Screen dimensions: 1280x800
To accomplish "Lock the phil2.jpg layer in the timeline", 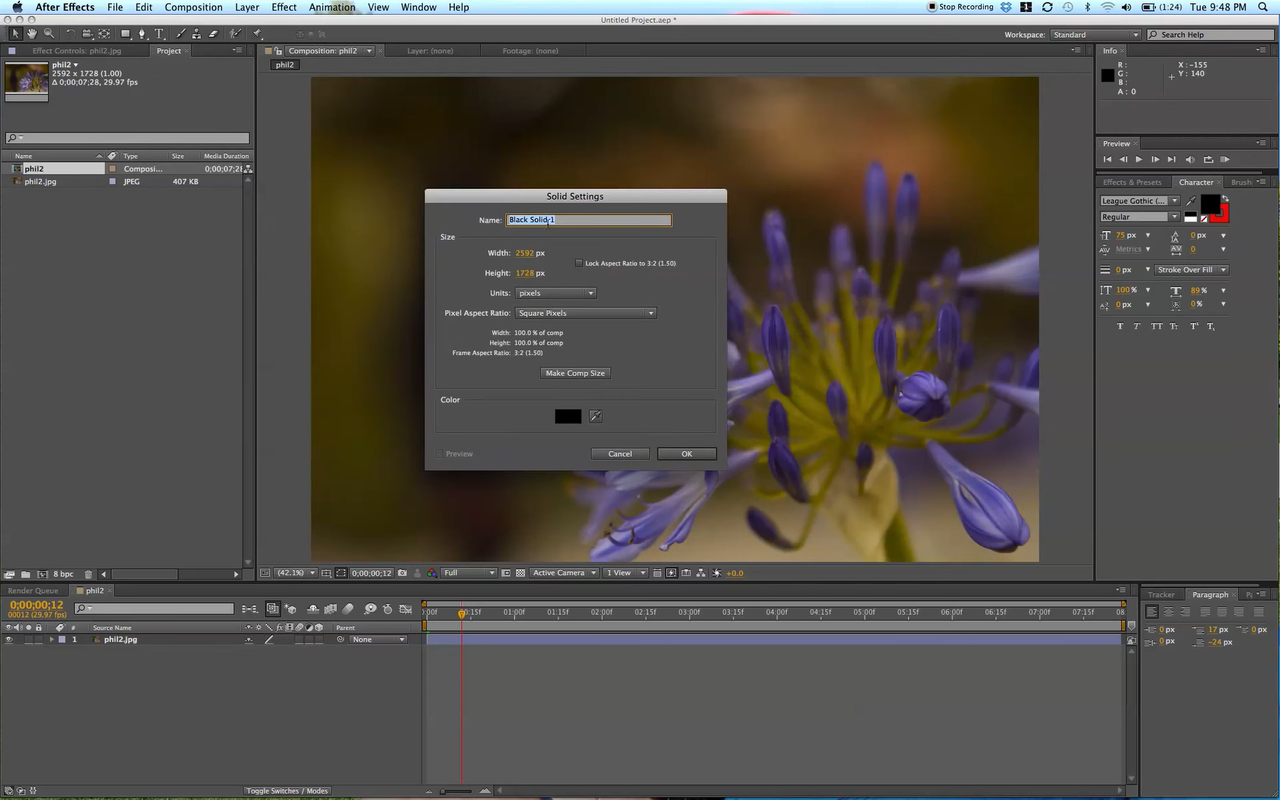I will click(40, 639).
